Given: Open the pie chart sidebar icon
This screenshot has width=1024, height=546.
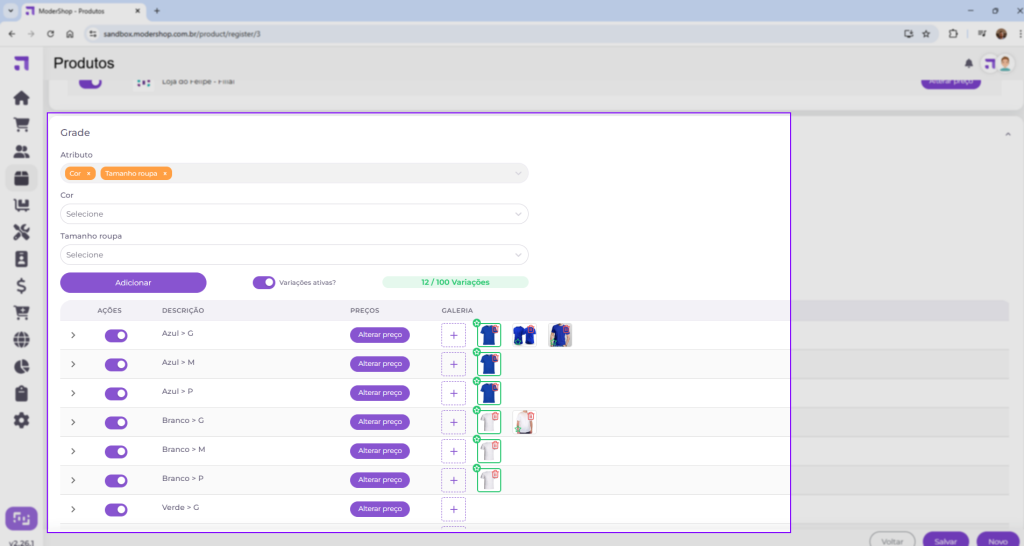Looking at the screenshot, I should 20,366.
